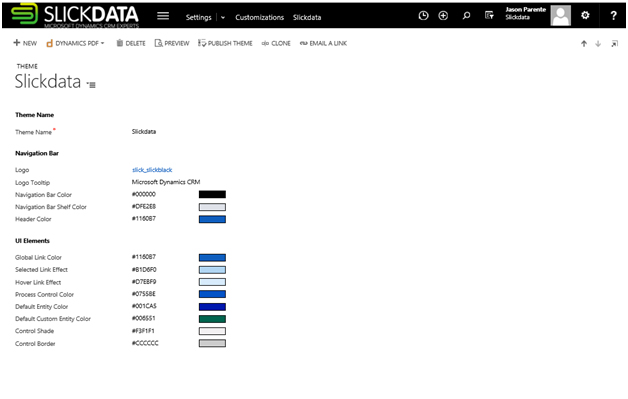Edit the Default Entity Color hex value

(x=144, y=306)
